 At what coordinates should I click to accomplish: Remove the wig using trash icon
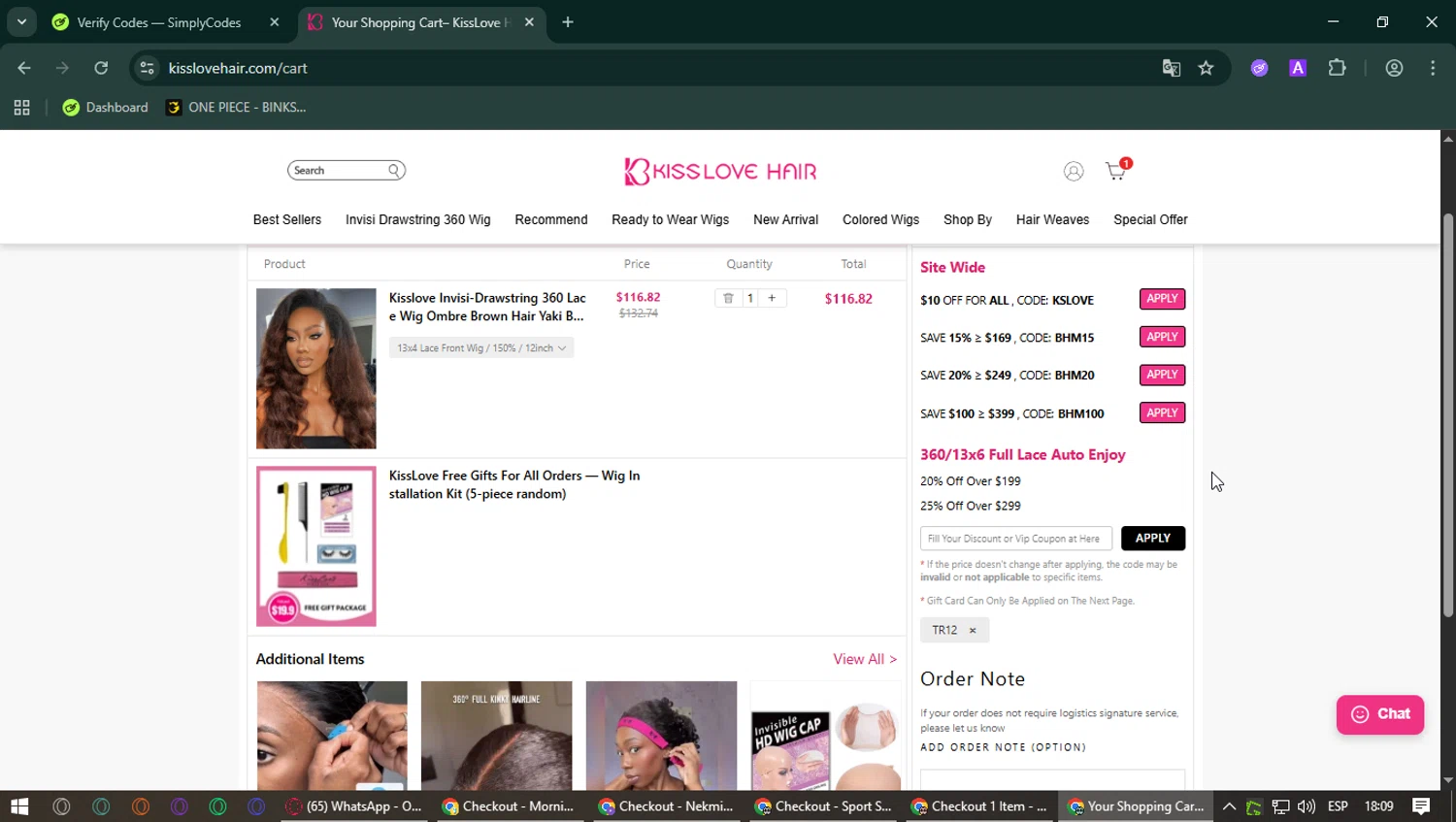[728, 298]
